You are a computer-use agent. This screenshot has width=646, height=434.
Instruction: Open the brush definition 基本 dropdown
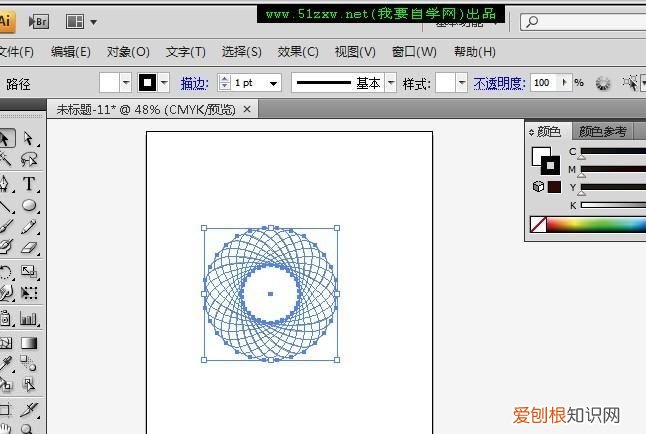[x=391, y=83]
